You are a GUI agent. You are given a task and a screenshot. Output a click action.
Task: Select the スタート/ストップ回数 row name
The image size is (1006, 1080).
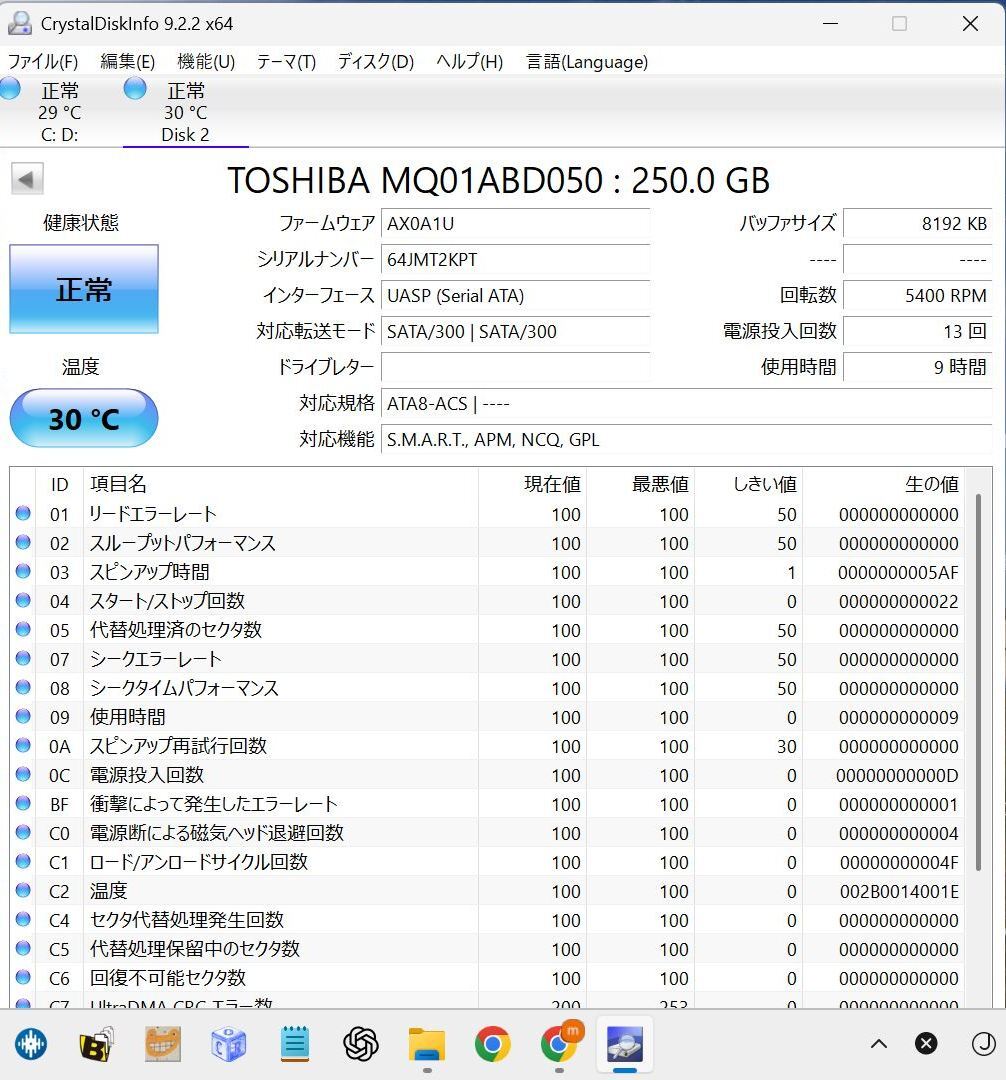tap(167, 601)
